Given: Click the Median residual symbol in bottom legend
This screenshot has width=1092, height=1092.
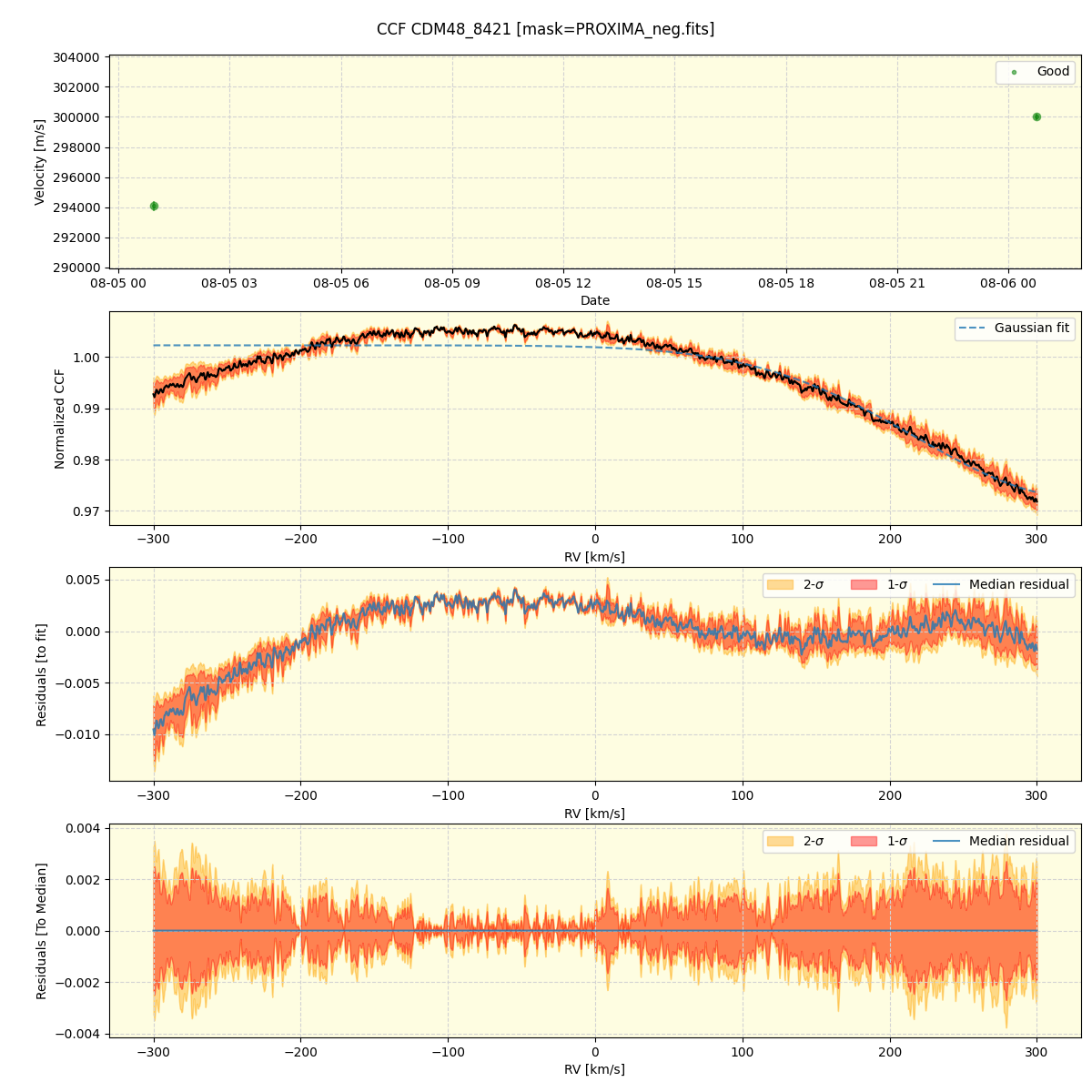Looking at the screenshot, I should click(x=946, y=842).
